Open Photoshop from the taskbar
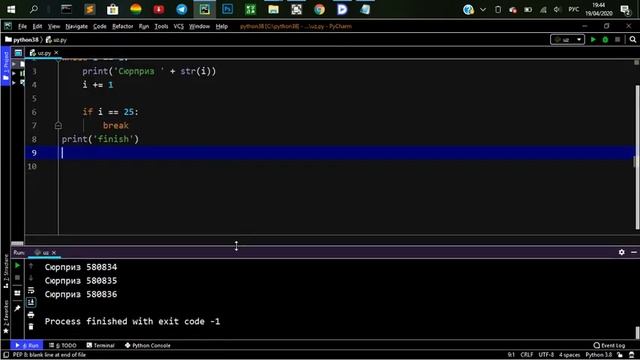Screen dimensions: 640x360 (x=228, y=9)
